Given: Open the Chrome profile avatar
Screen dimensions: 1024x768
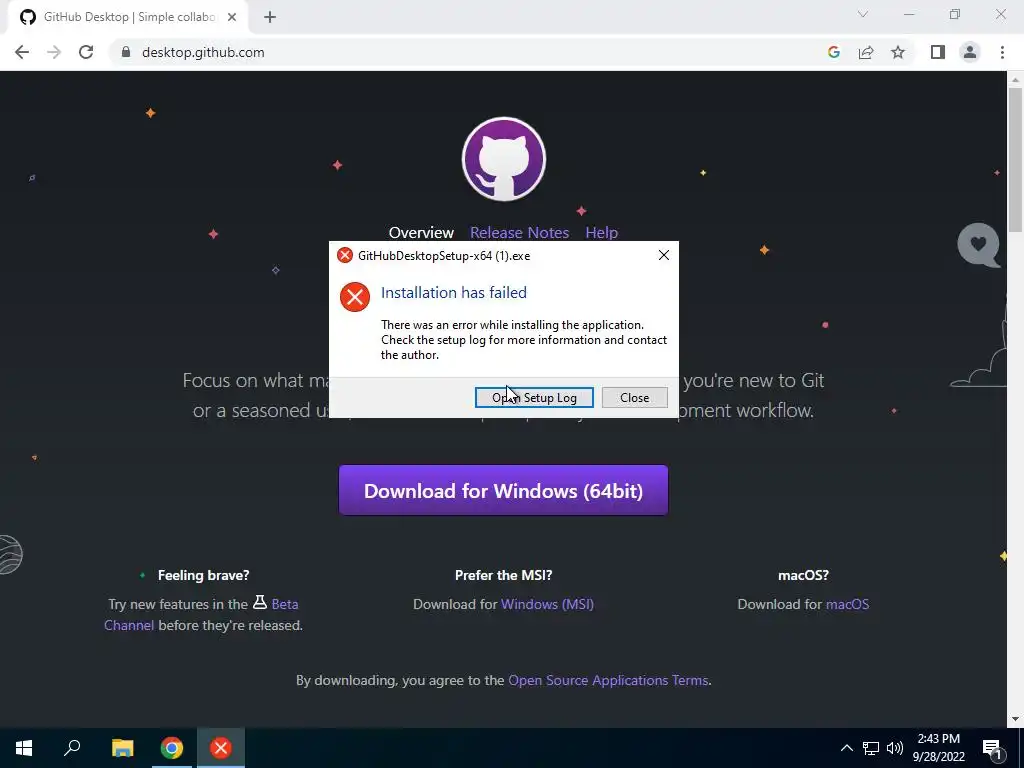Looking at the screenshot, I should [x=970, y=52].
